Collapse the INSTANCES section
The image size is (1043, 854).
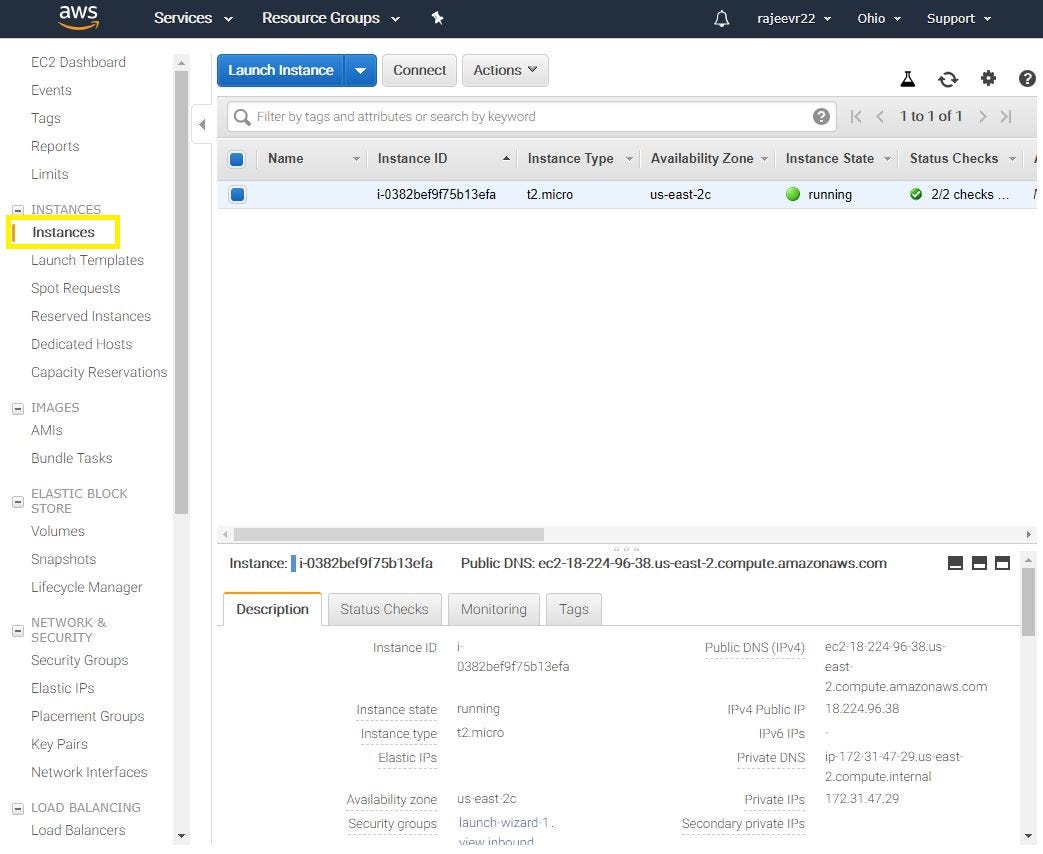pos(16,209)
